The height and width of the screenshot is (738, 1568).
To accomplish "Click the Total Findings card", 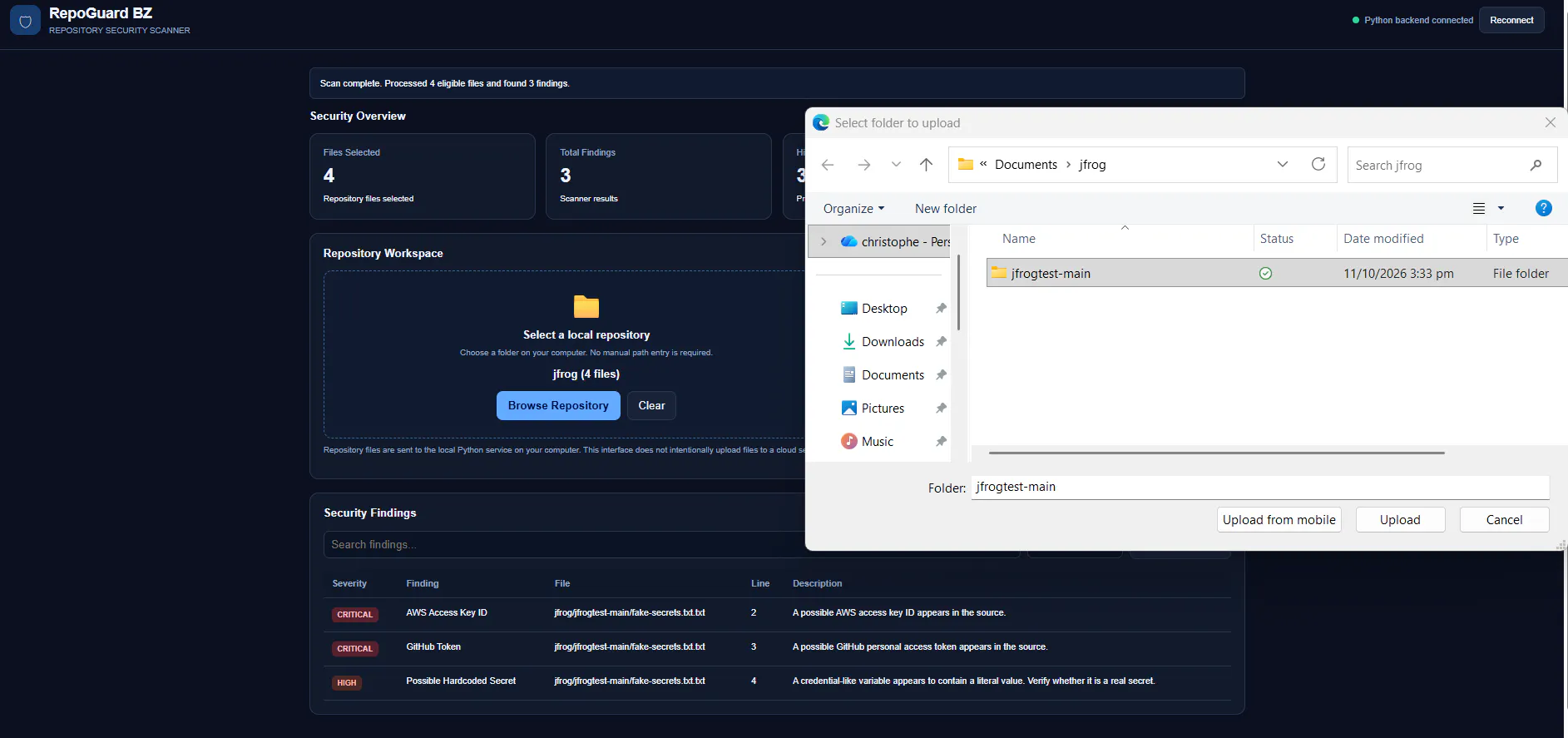I will tap(659, 176).
